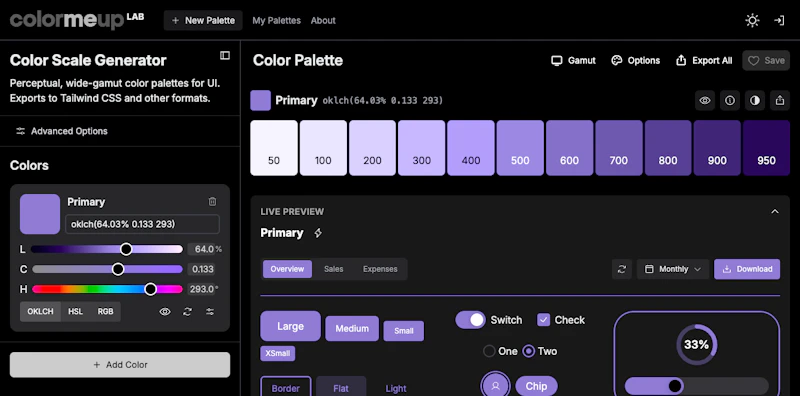Switch color mode to OKLCH
The height and width of the screenshot is (396, 800).
click(40, 311)
